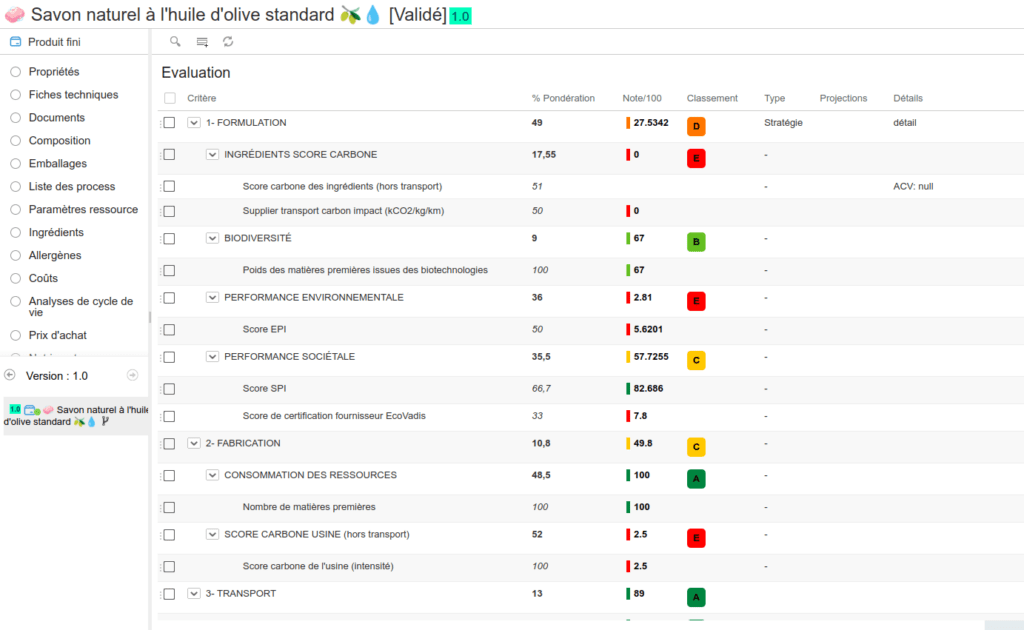Toggle the select-all checkbox beside Critère header
The height and width of the screenshot is (630, 1024).
pos(169,98)
